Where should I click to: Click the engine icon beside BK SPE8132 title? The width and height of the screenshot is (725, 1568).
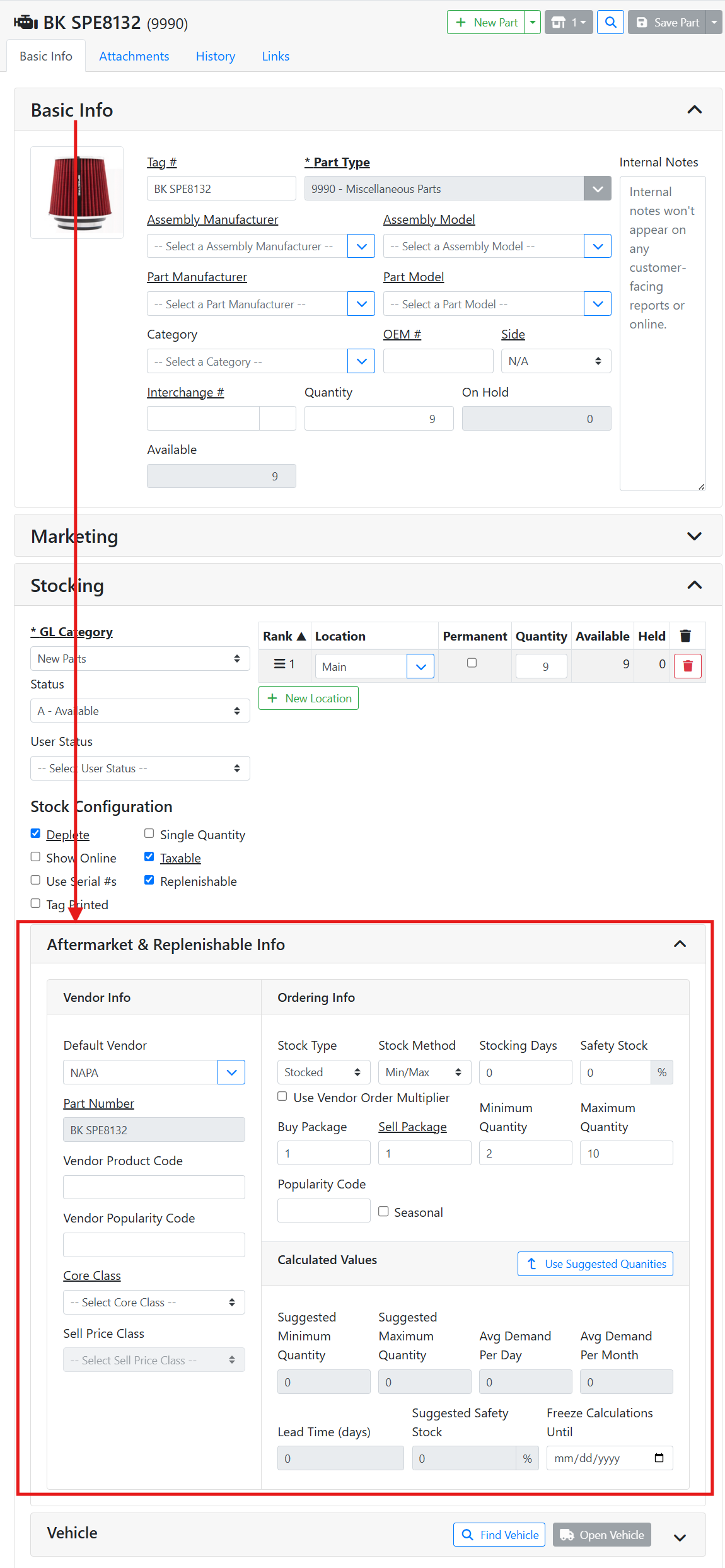point(26,23)
